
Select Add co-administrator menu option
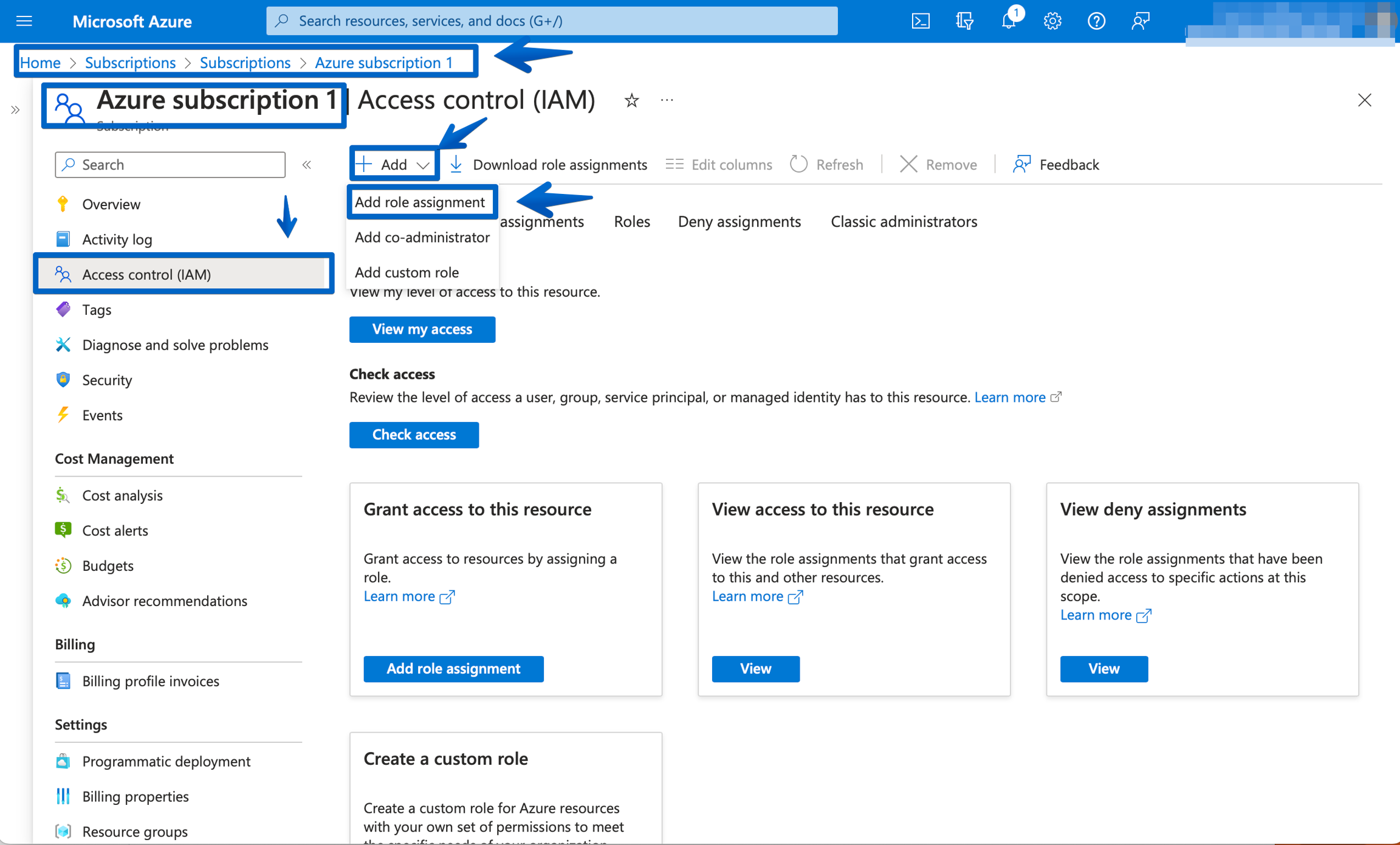422,237
